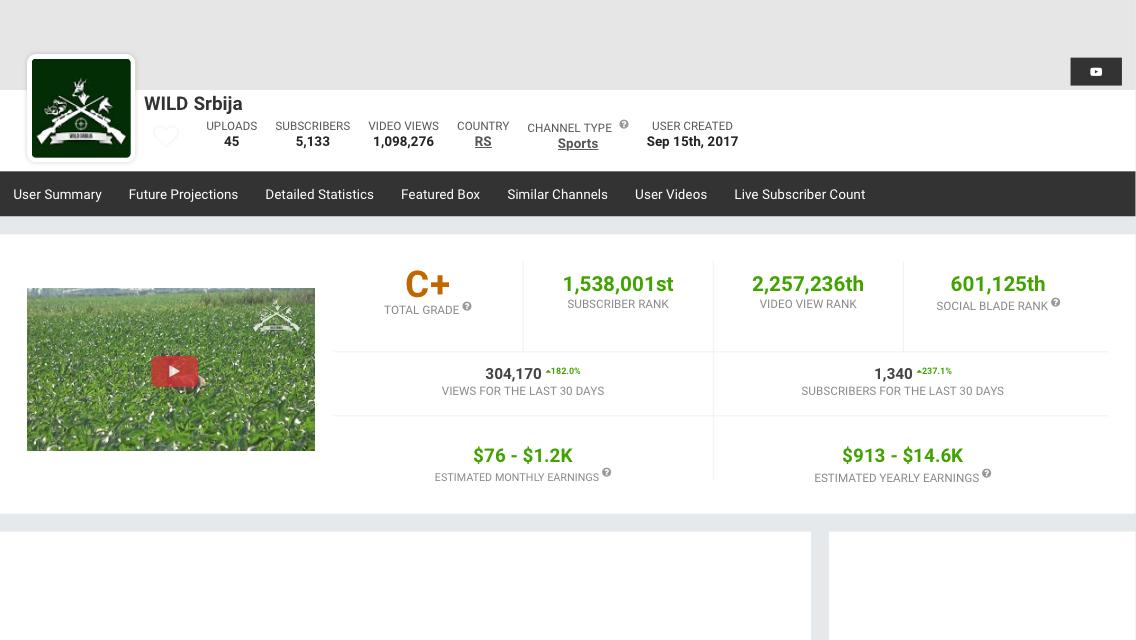This screenshot has height=640, width=1136.
Task: Click the 182.0% views change indicator
Action: 563,371
